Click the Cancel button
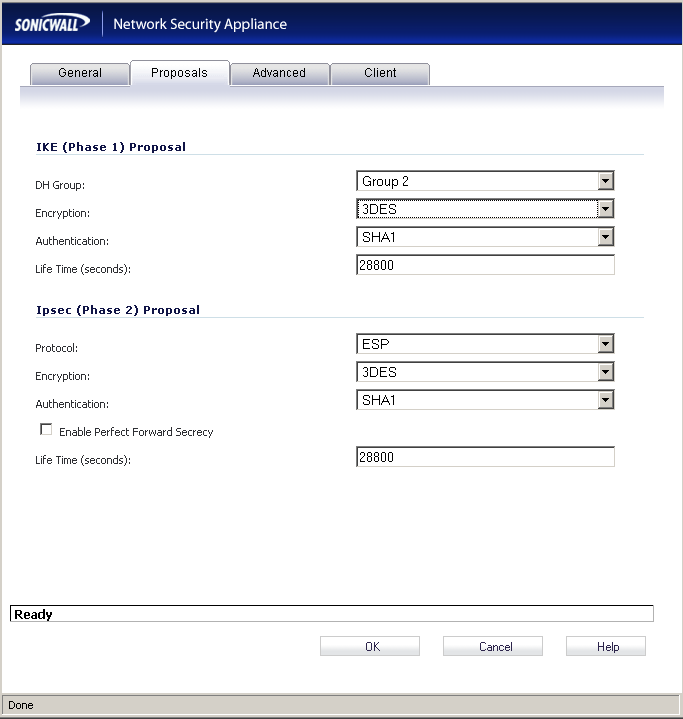Image resolution: width=683 pixels, height=719 pixels. click(x=493, y=646)
